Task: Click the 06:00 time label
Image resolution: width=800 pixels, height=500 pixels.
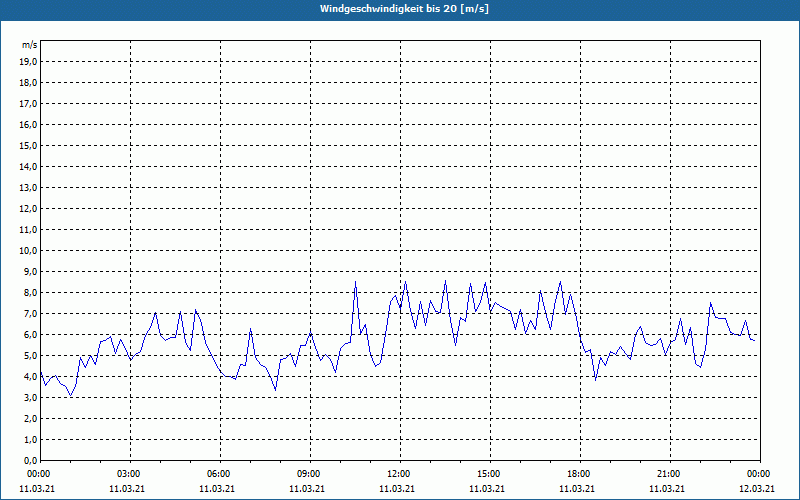Action: click(x=218, y=474)
